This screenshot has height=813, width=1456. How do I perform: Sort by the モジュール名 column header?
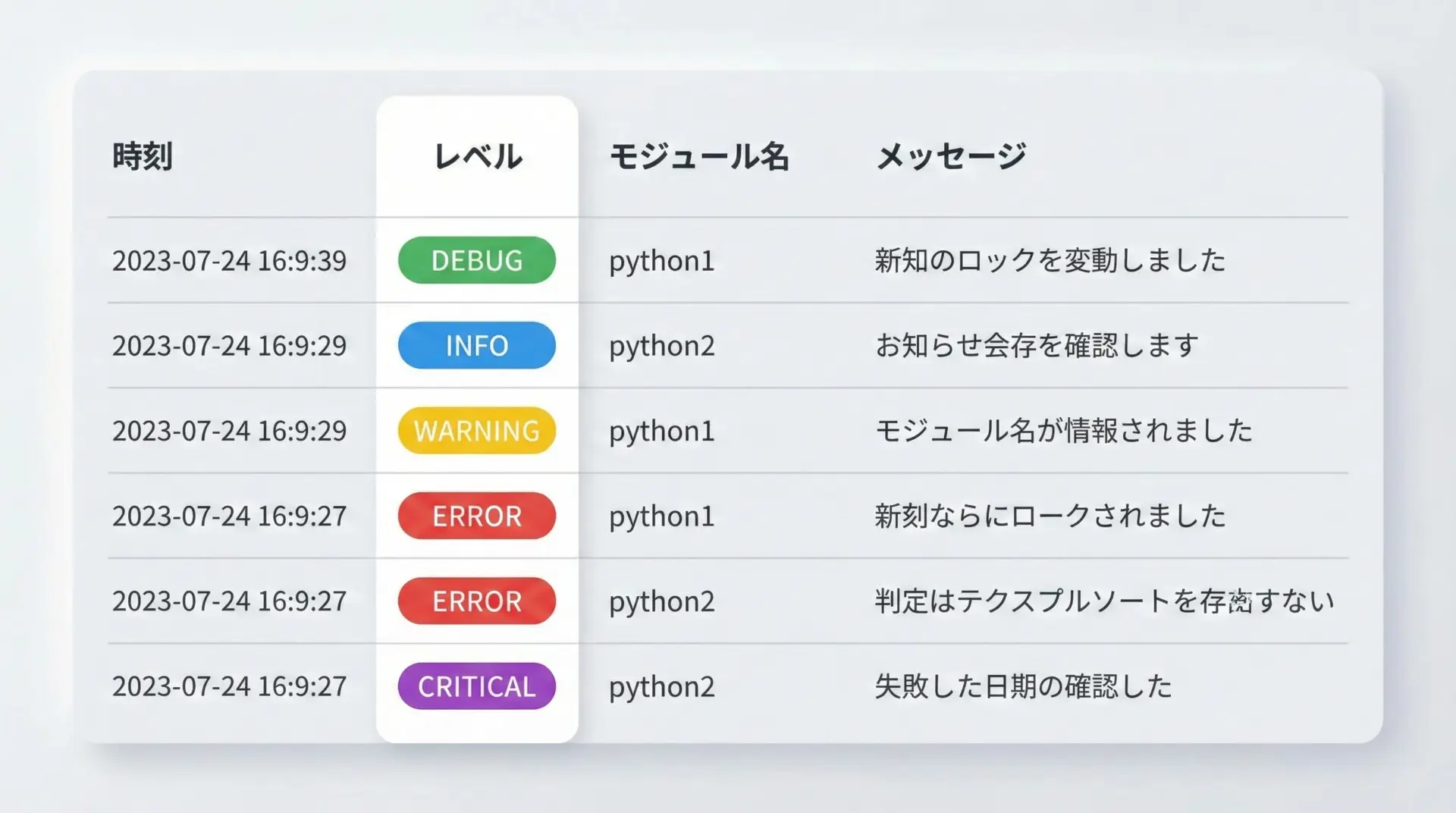pos(699,156)
